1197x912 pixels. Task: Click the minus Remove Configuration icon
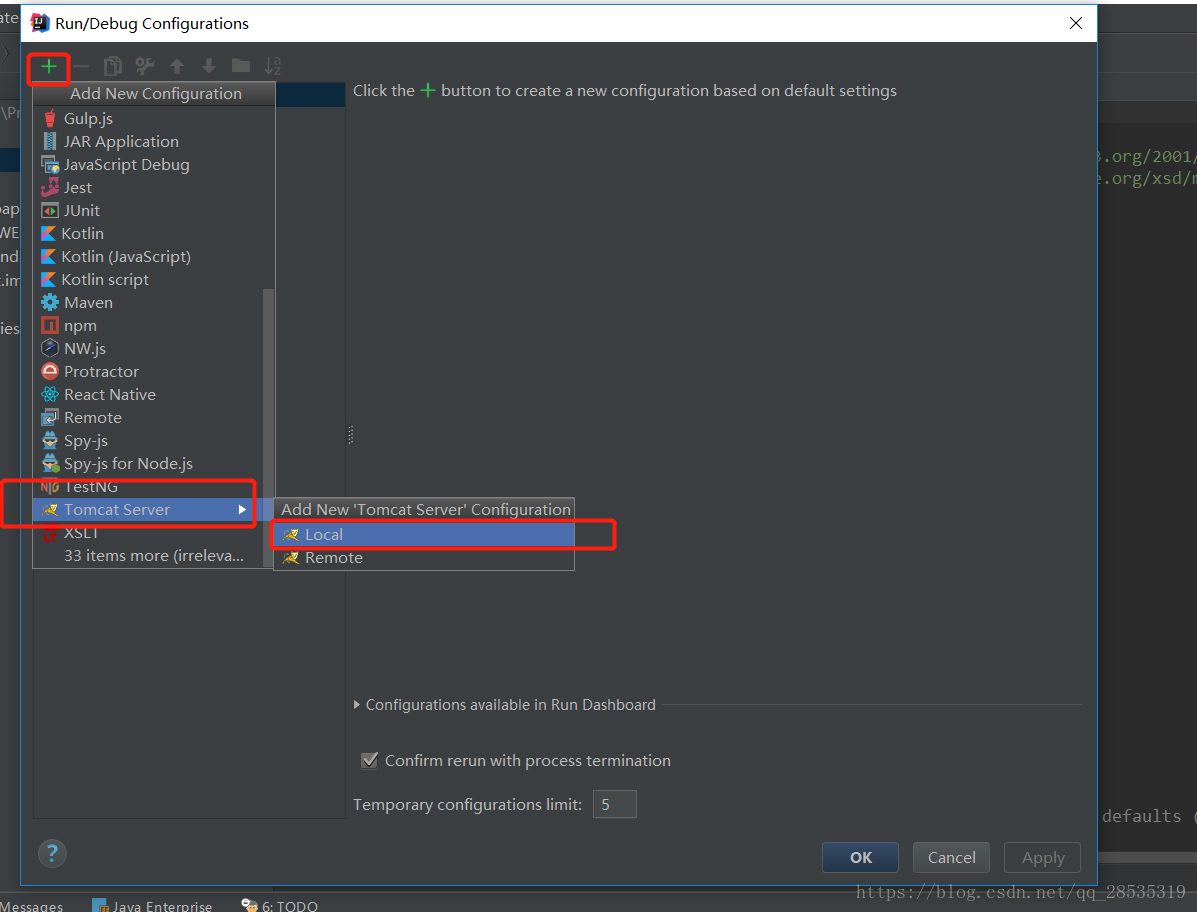81,66
